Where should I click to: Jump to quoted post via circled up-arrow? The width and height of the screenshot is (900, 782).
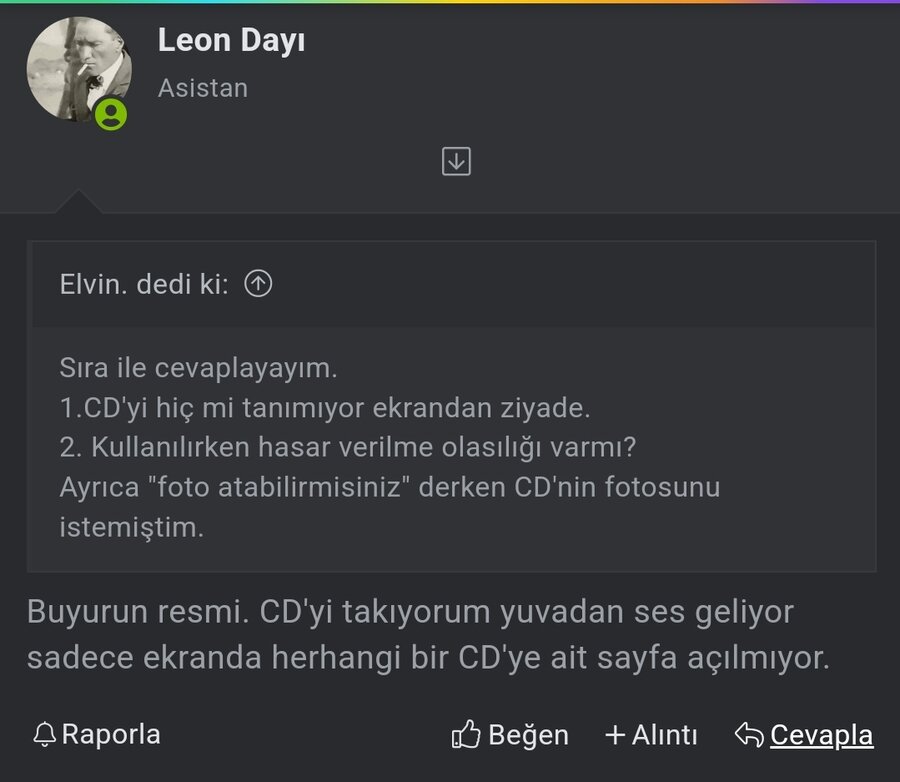coord(259,285)
